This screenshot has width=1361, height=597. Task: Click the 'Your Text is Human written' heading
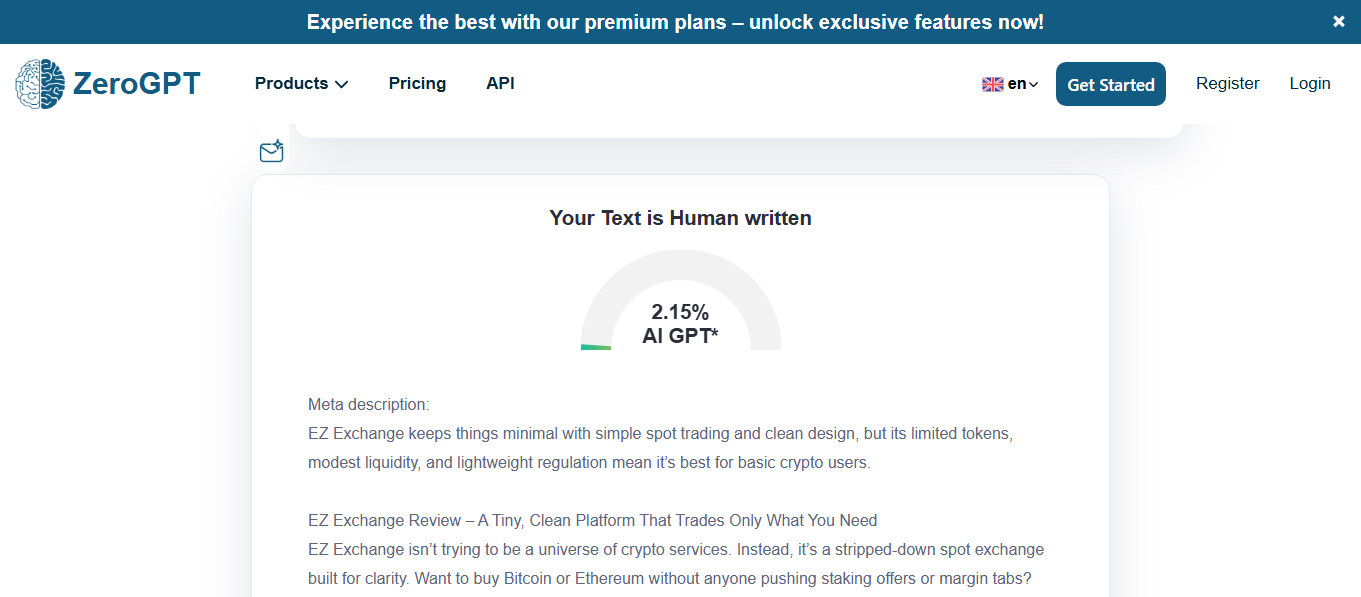click(680, 218)
